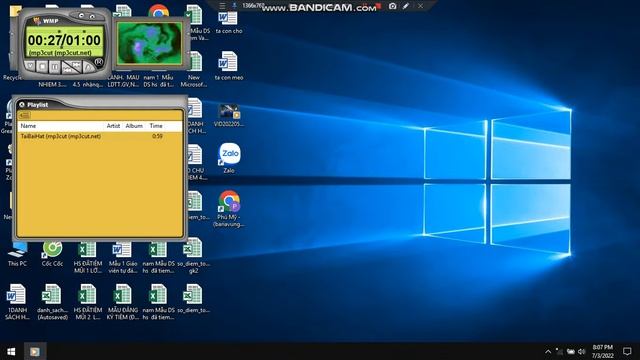
Task: Open the HS ĐÃ TIÊM MŨI 2 Excel file
Action: (87, 302)
